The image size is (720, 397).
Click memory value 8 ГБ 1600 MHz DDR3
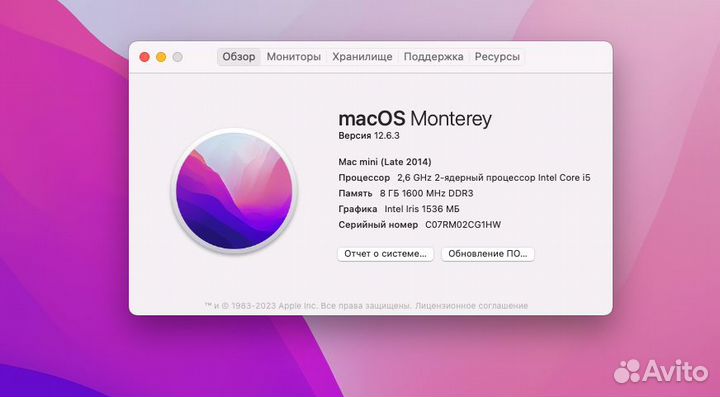(427, 193)
